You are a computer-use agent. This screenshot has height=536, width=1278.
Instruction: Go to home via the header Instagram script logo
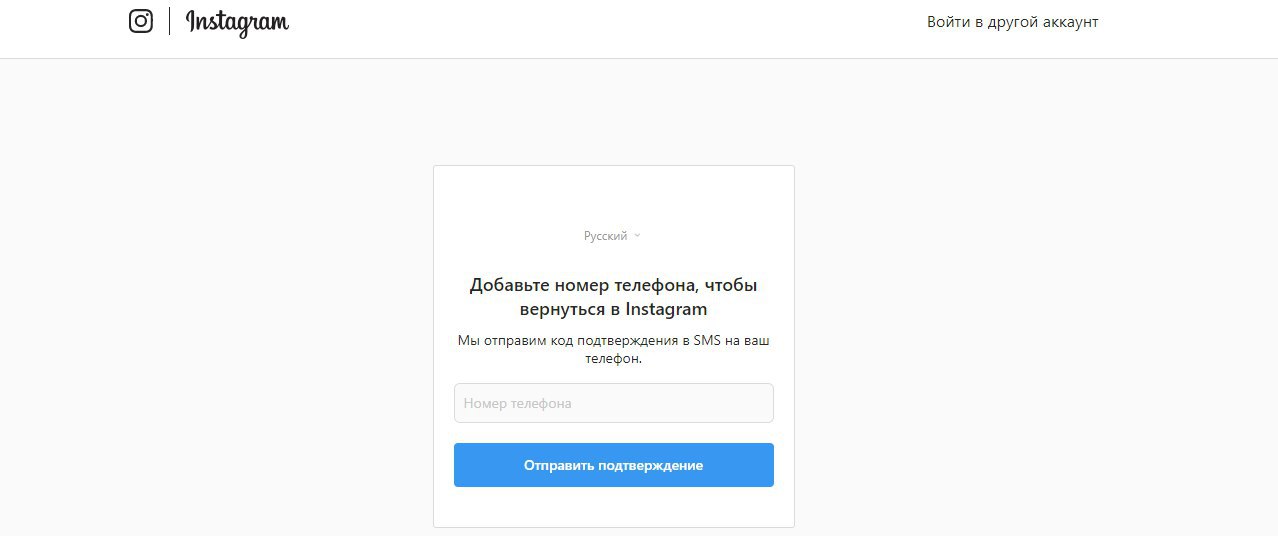tap(237, 22)
